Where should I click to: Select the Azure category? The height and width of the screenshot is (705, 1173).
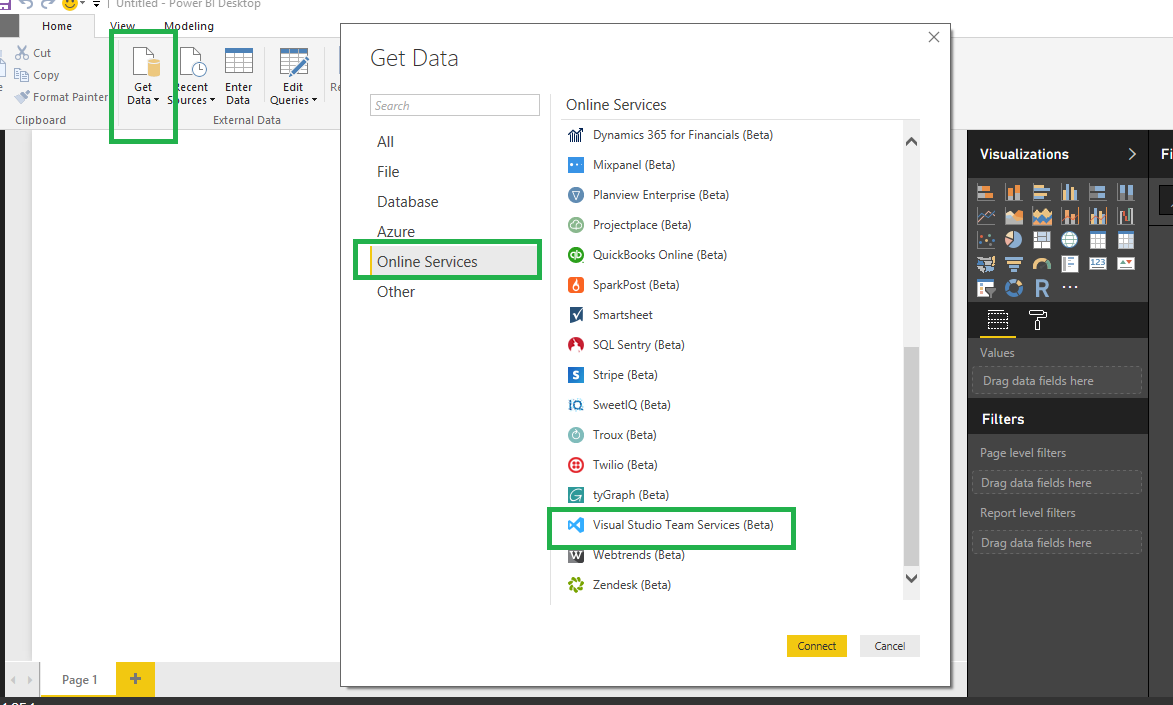pos(396,232)
